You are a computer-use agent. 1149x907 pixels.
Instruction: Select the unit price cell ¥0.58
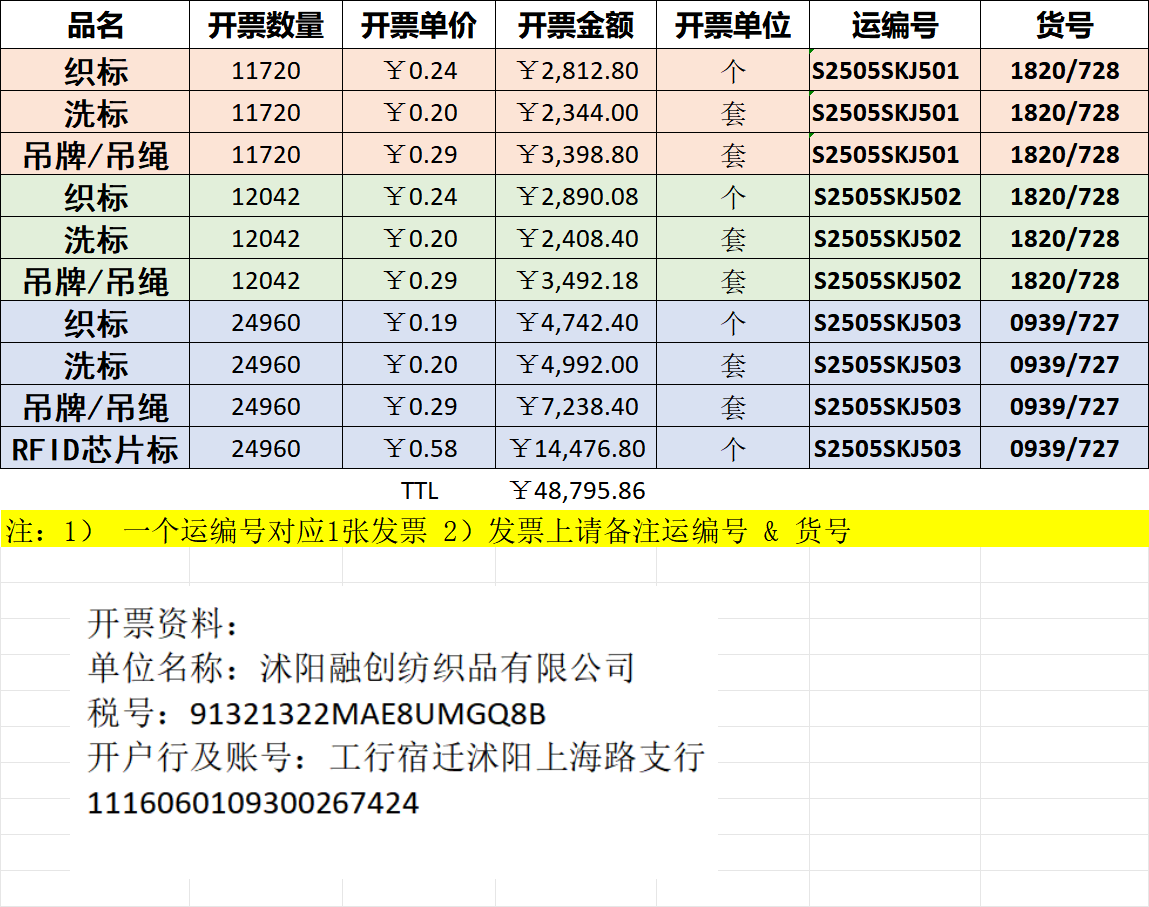pyautogui.click(x=420, y=449)
